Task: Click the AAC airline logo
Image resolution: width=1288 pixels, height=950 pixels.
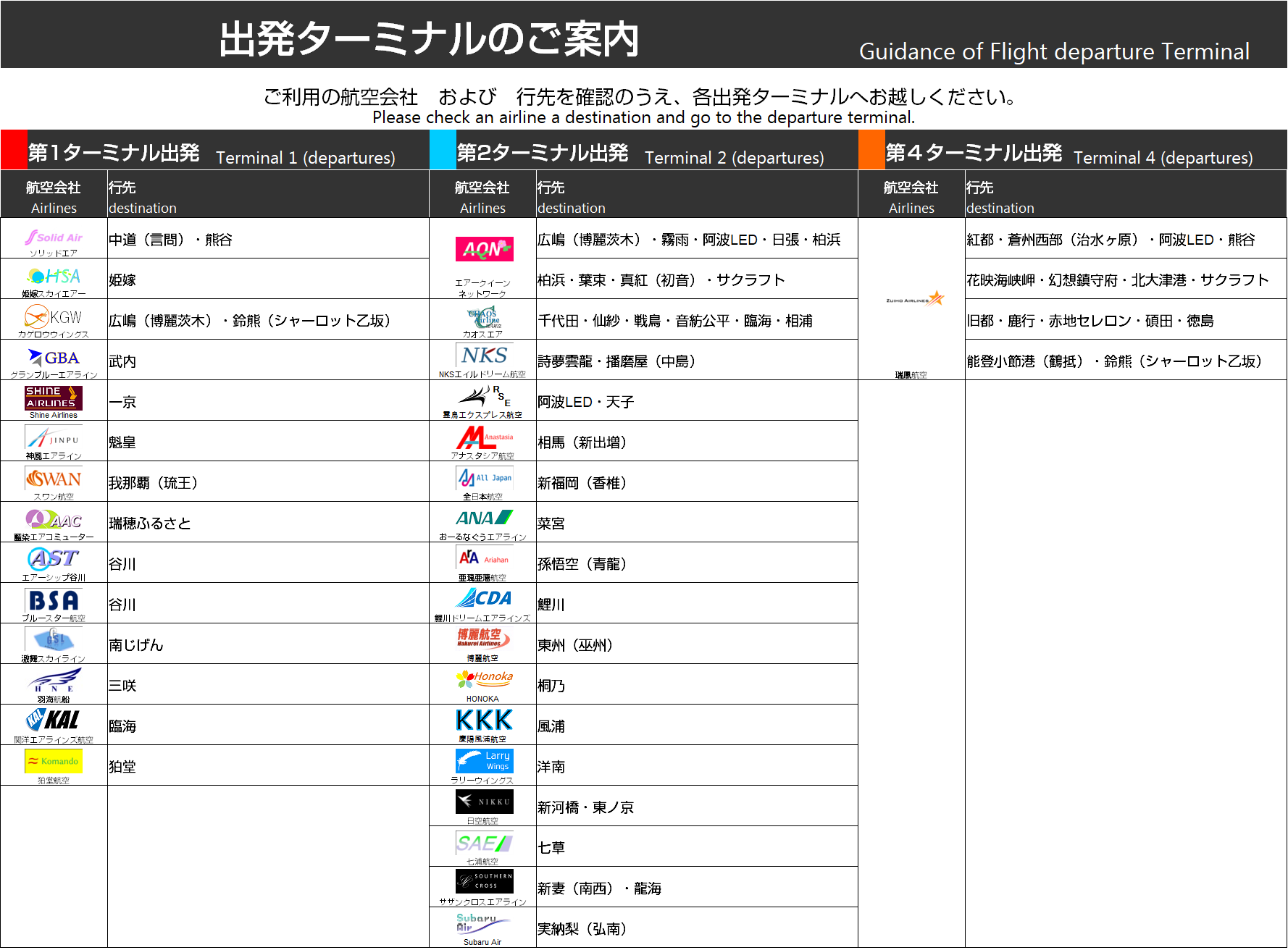Action: pyautogui.click(x=54, y=519)
